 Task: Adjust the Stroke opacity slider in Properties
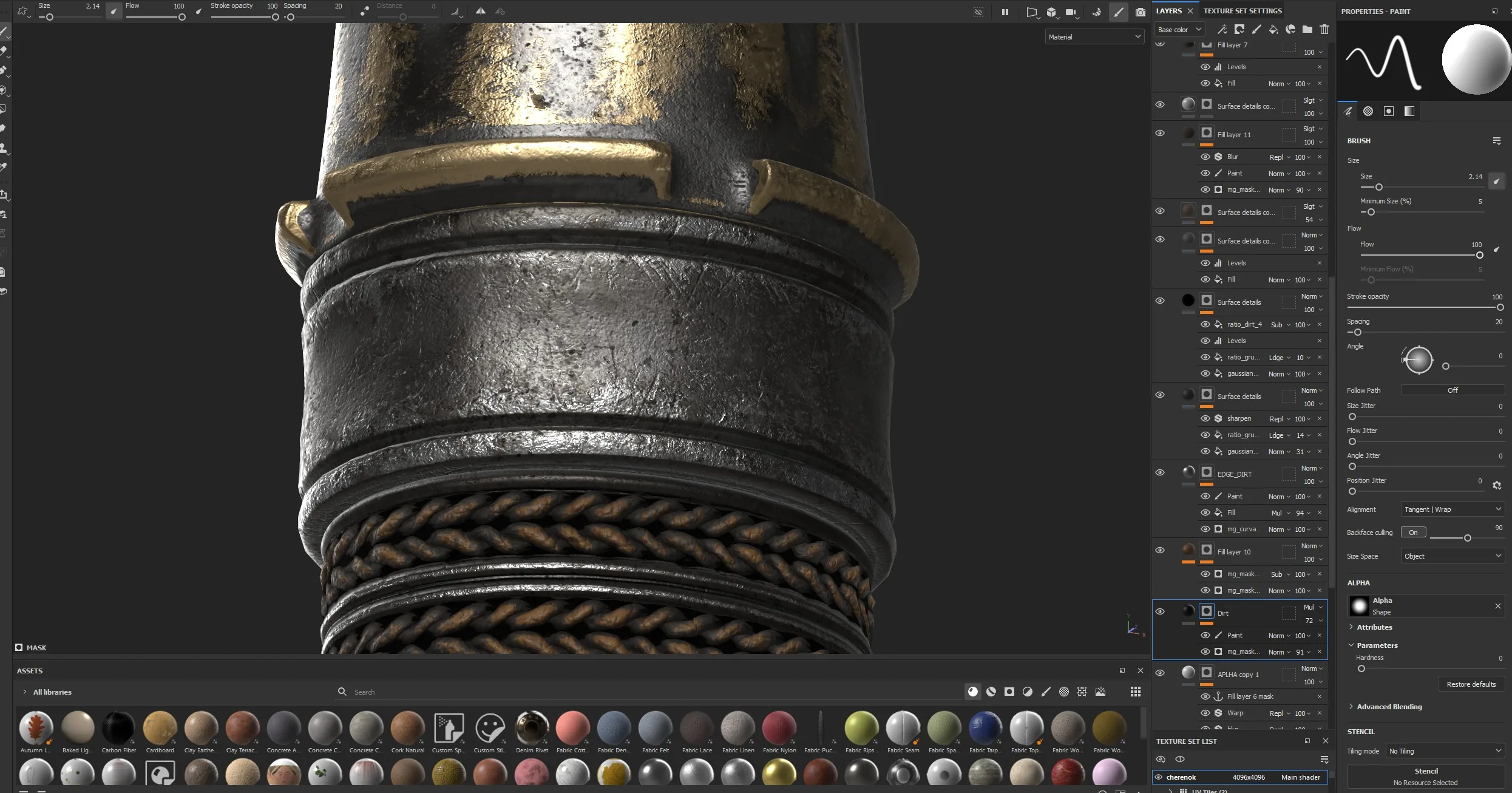1424,307
